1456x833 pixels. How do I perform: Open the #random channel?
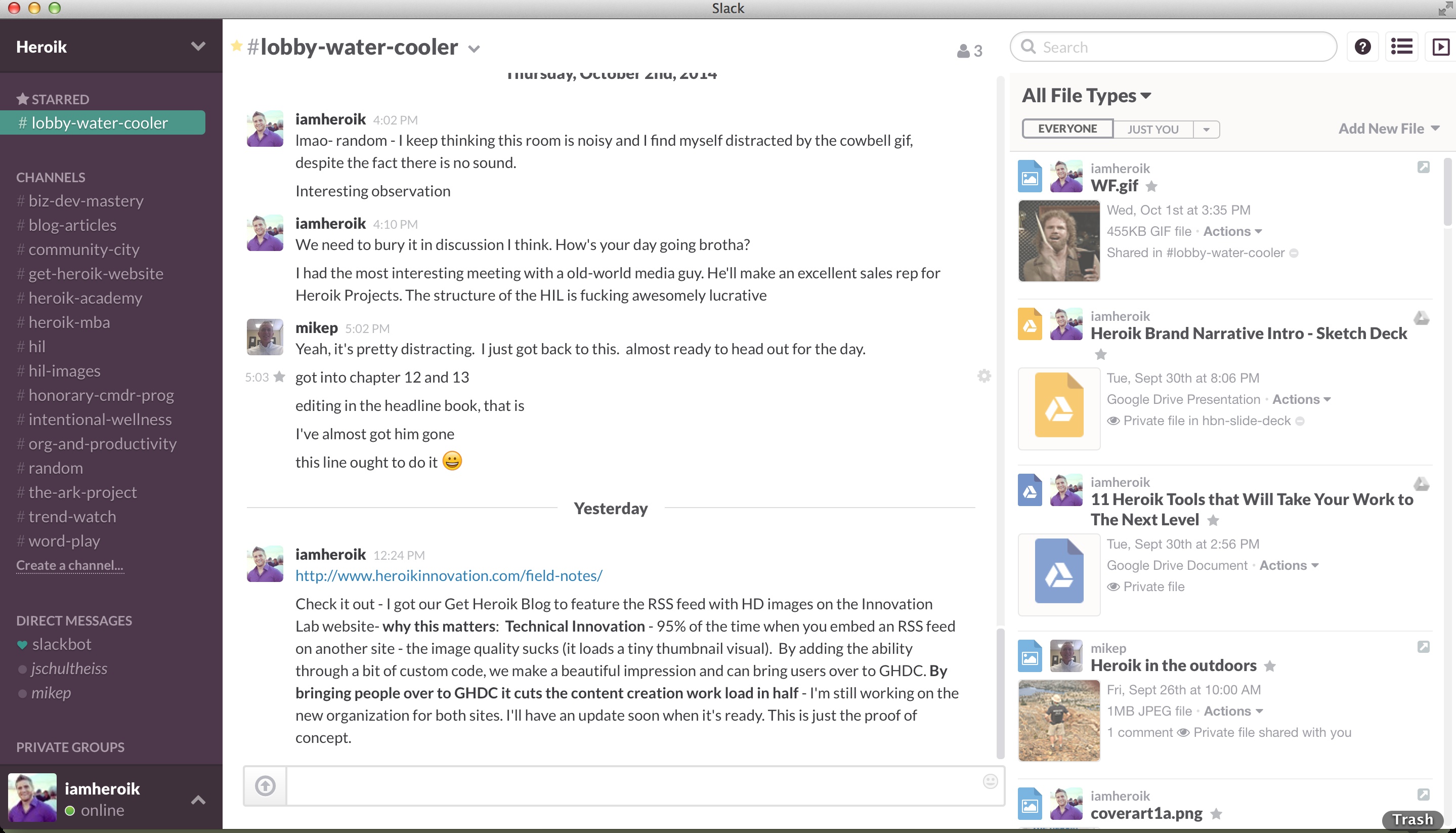[x=56, y=467]
